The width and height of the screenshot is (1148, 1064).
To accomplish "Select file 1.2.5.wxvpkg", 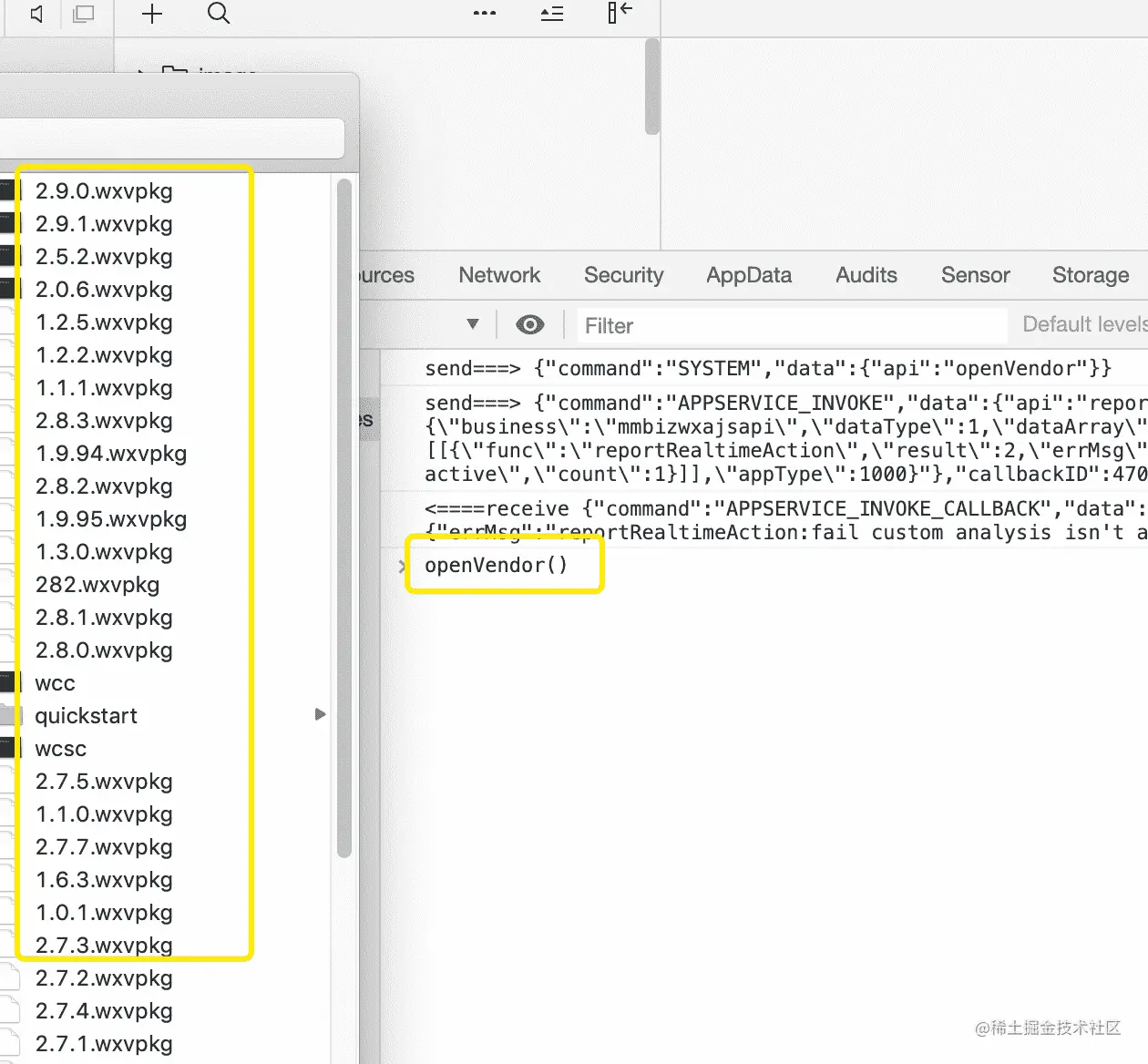I will pos(104,322).
